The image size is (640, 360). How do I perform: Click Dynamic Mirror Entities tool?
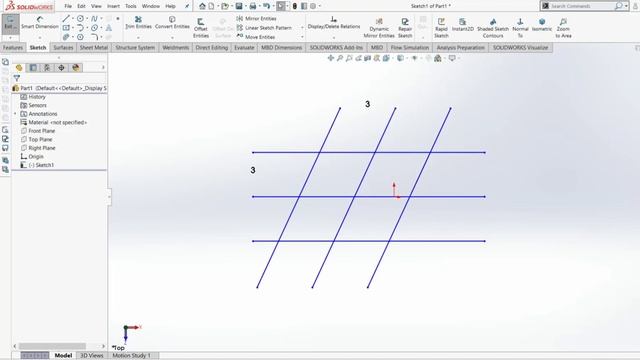[x=379, y=28]
